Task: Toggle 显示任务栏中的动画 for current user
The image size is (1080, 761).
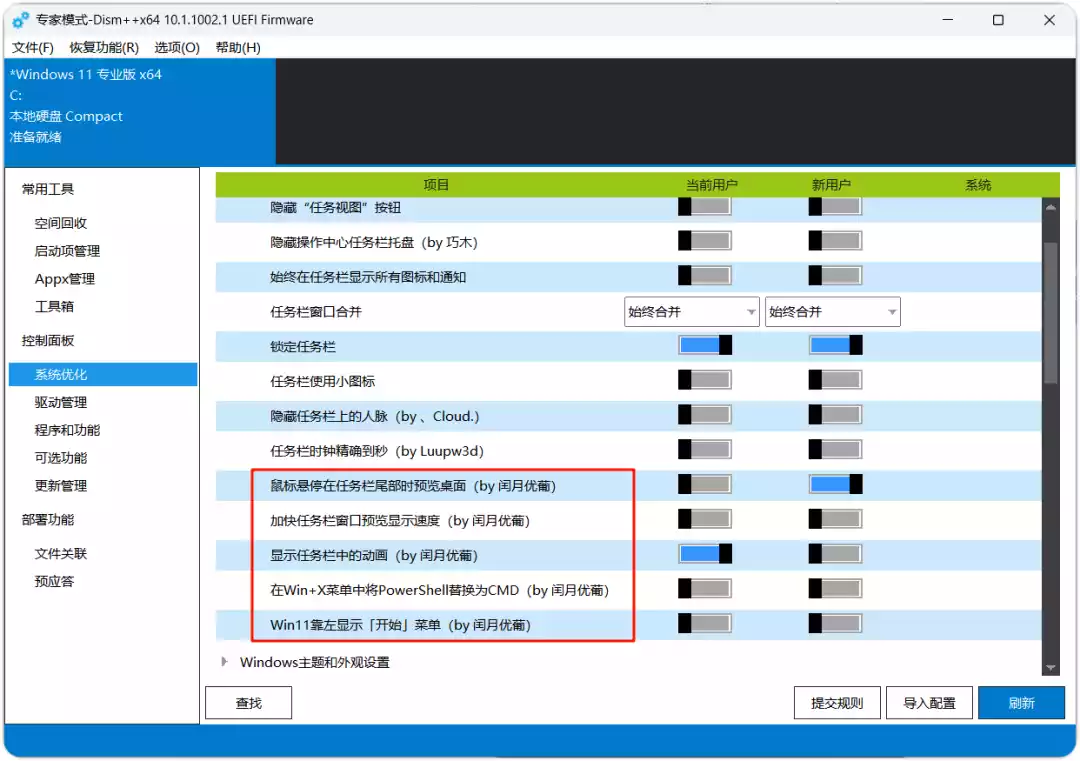Action: click(705, 554)
